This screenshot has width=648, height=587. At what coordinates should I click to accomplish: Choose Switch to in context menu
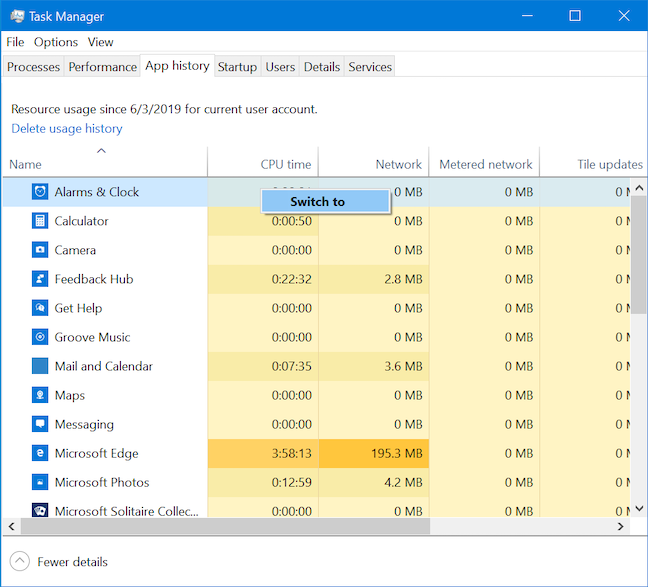(x=326, y=201)
